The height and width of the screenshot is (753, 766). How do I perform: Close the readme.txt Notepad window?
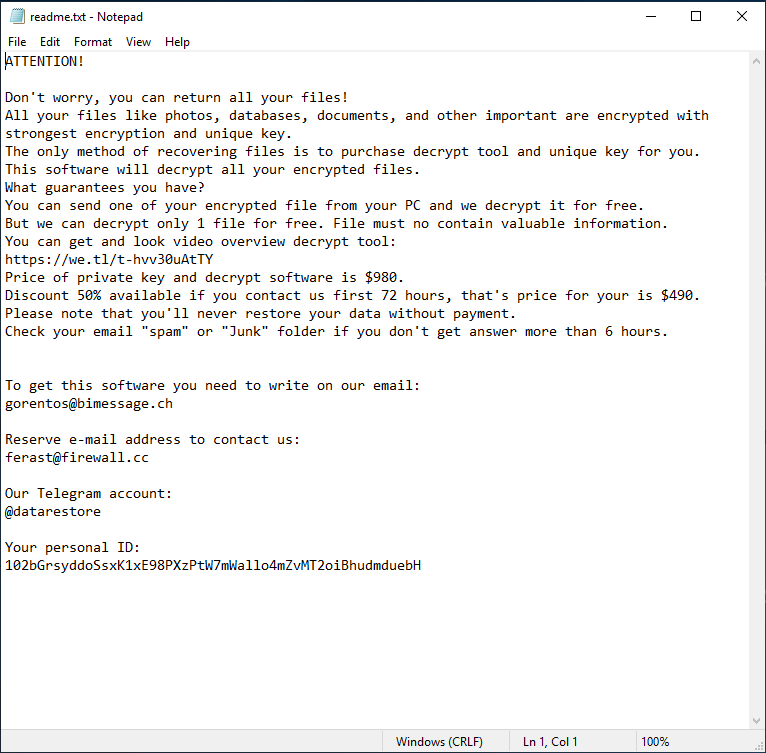[x=742, y=17]
